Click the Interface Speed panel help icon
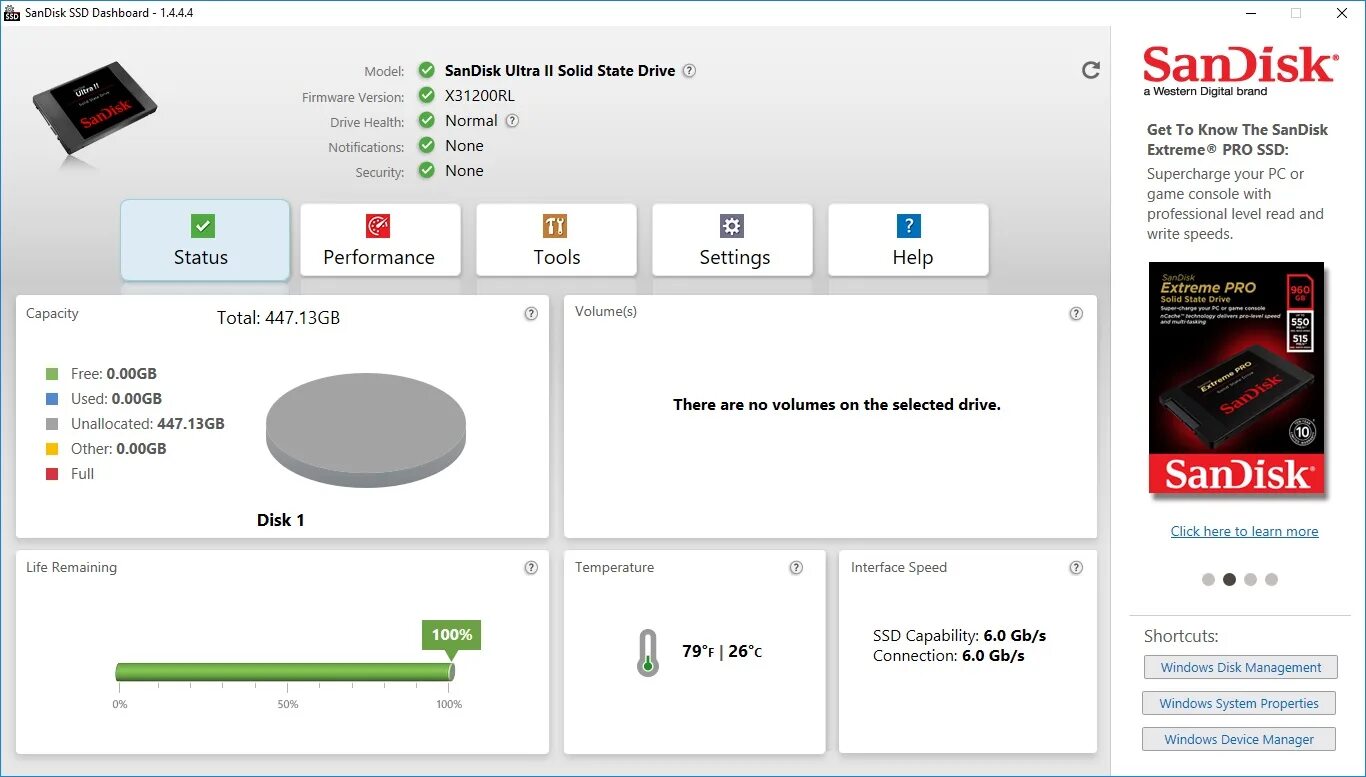Screen dimensions: 1366x777 1076,567
